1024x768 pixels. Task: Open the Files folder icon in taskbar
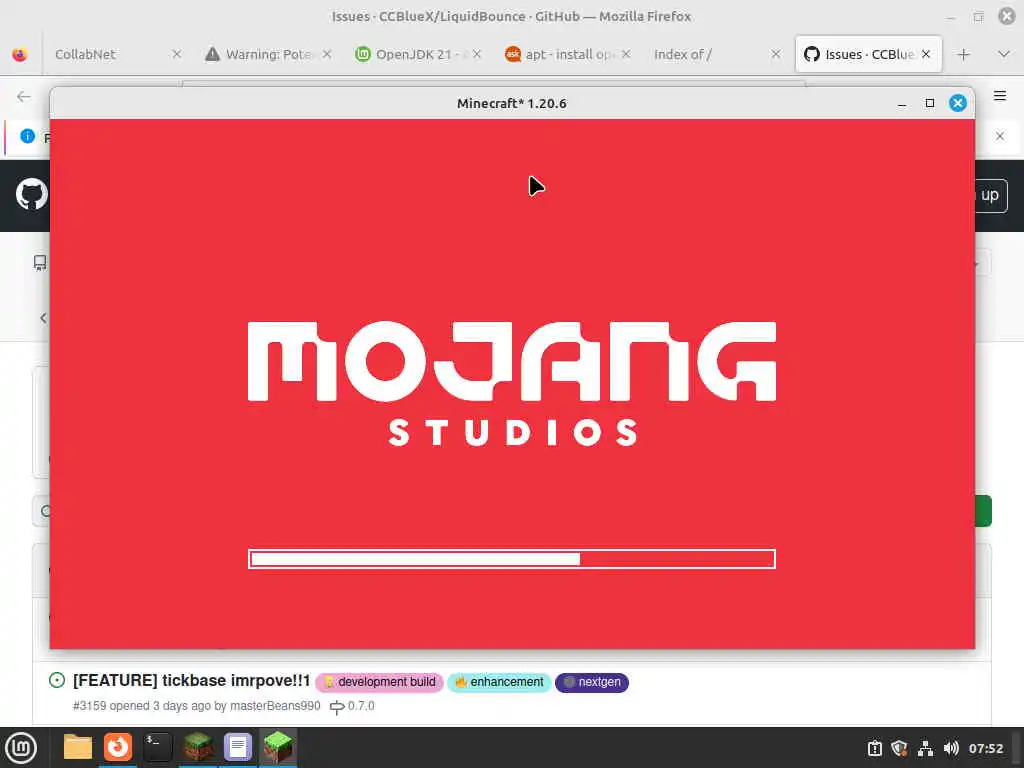tap(78, 747)
